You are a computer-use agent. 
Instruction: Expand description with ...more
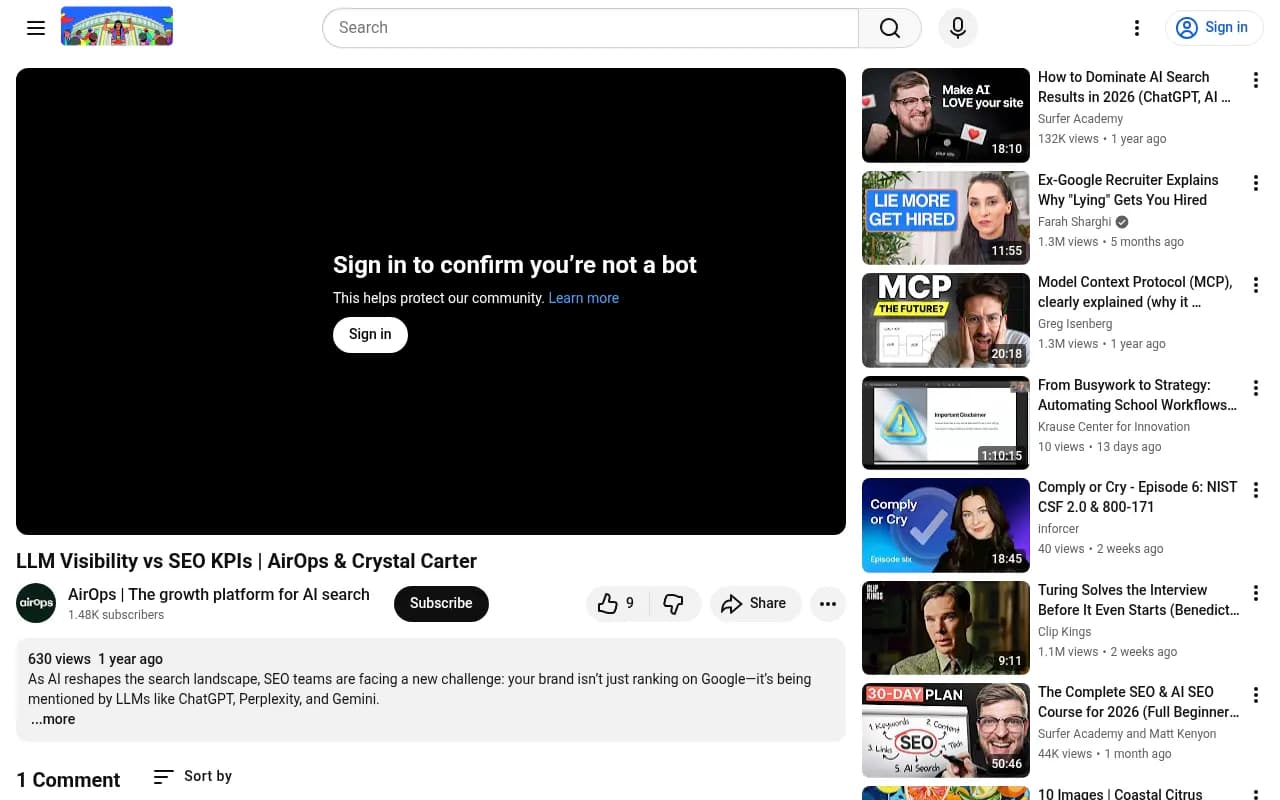point(53,719)
